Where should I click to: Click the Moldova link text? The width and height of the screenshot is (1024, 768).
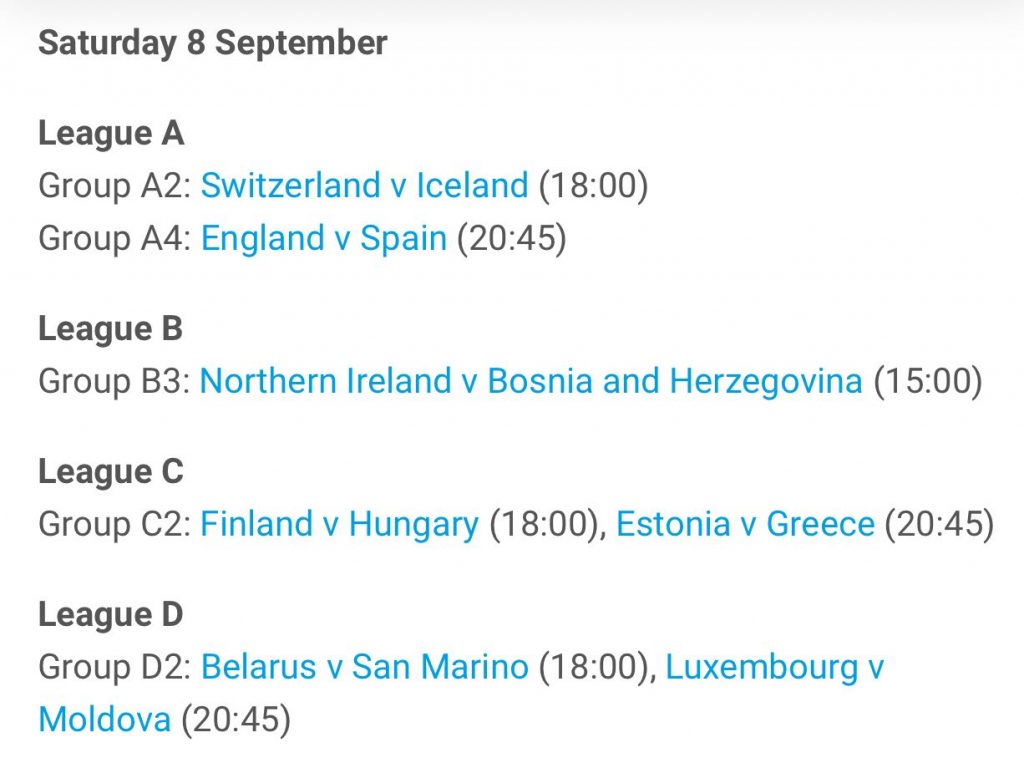(x=104, y=719)
